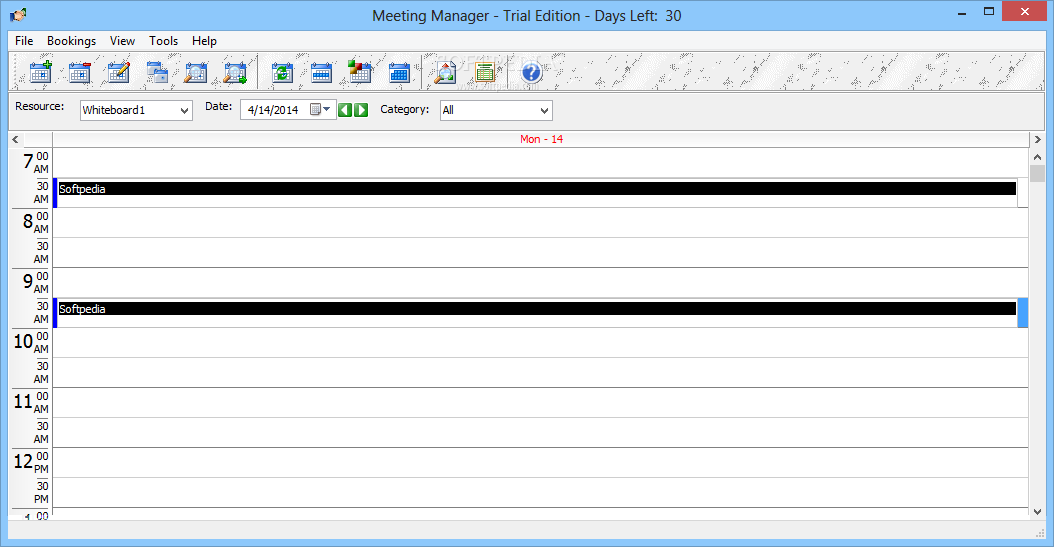Screen dimensions: 1054x547
Task: Click the Mon - 14 day header
Action: point(541,139)
